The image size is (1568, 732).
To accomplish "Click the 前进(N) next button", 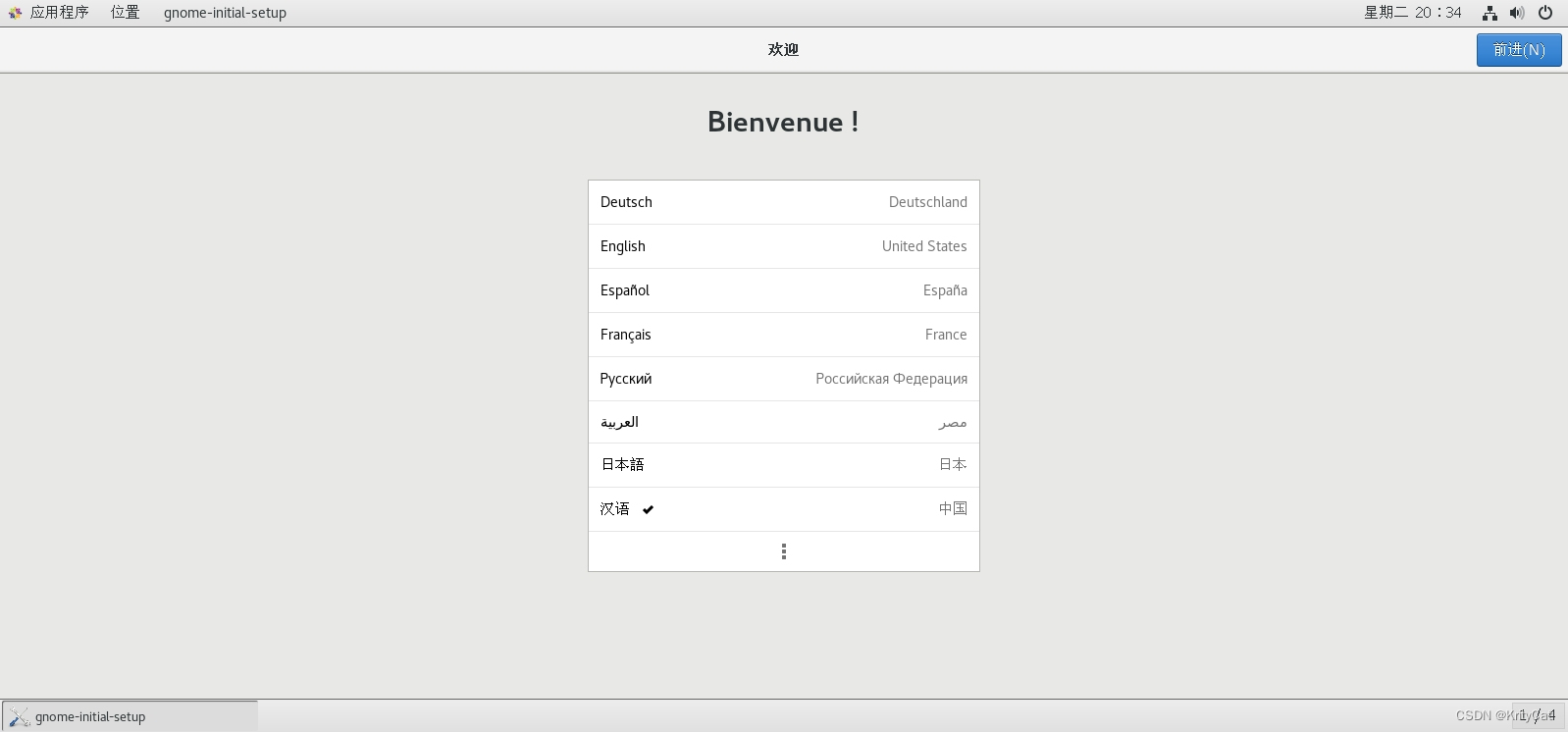I will pos(1519,50).
